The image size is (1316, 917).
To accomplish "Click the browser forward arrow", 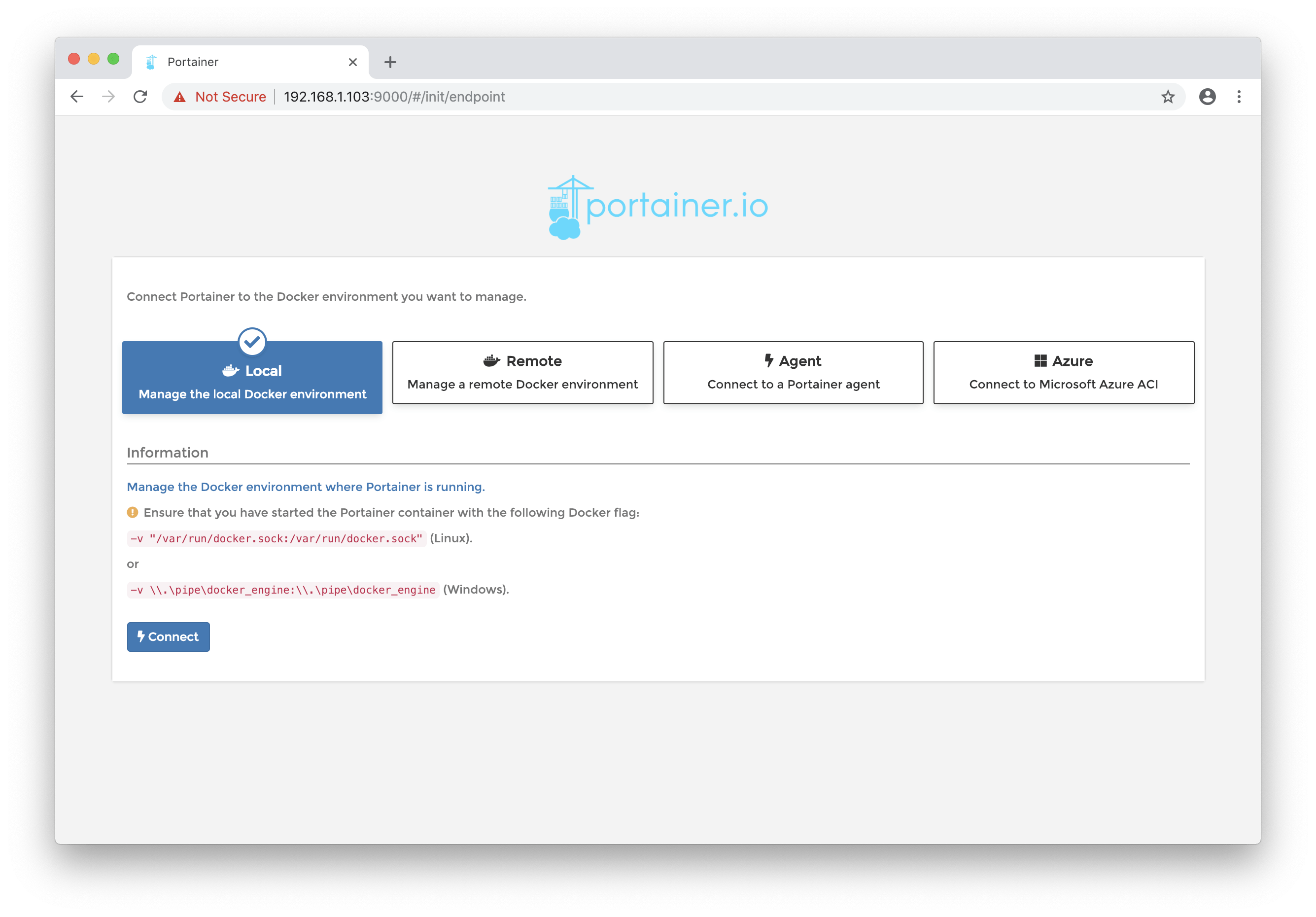I will [108, 97].
